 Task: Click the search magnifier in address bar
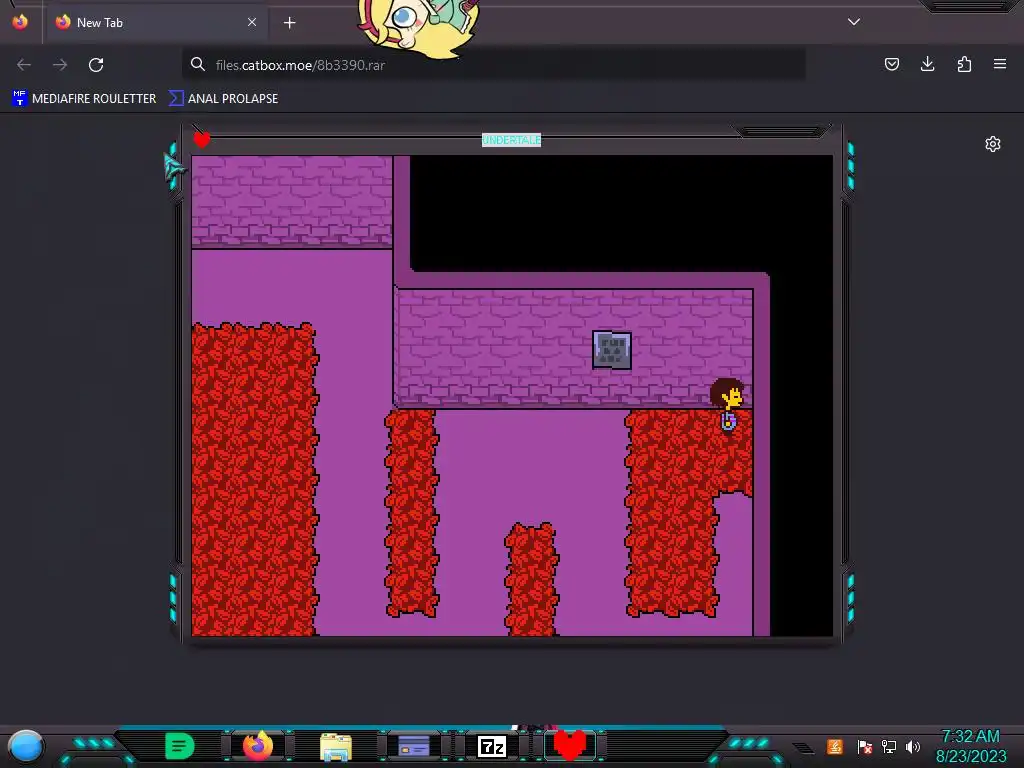pos(198,64)
